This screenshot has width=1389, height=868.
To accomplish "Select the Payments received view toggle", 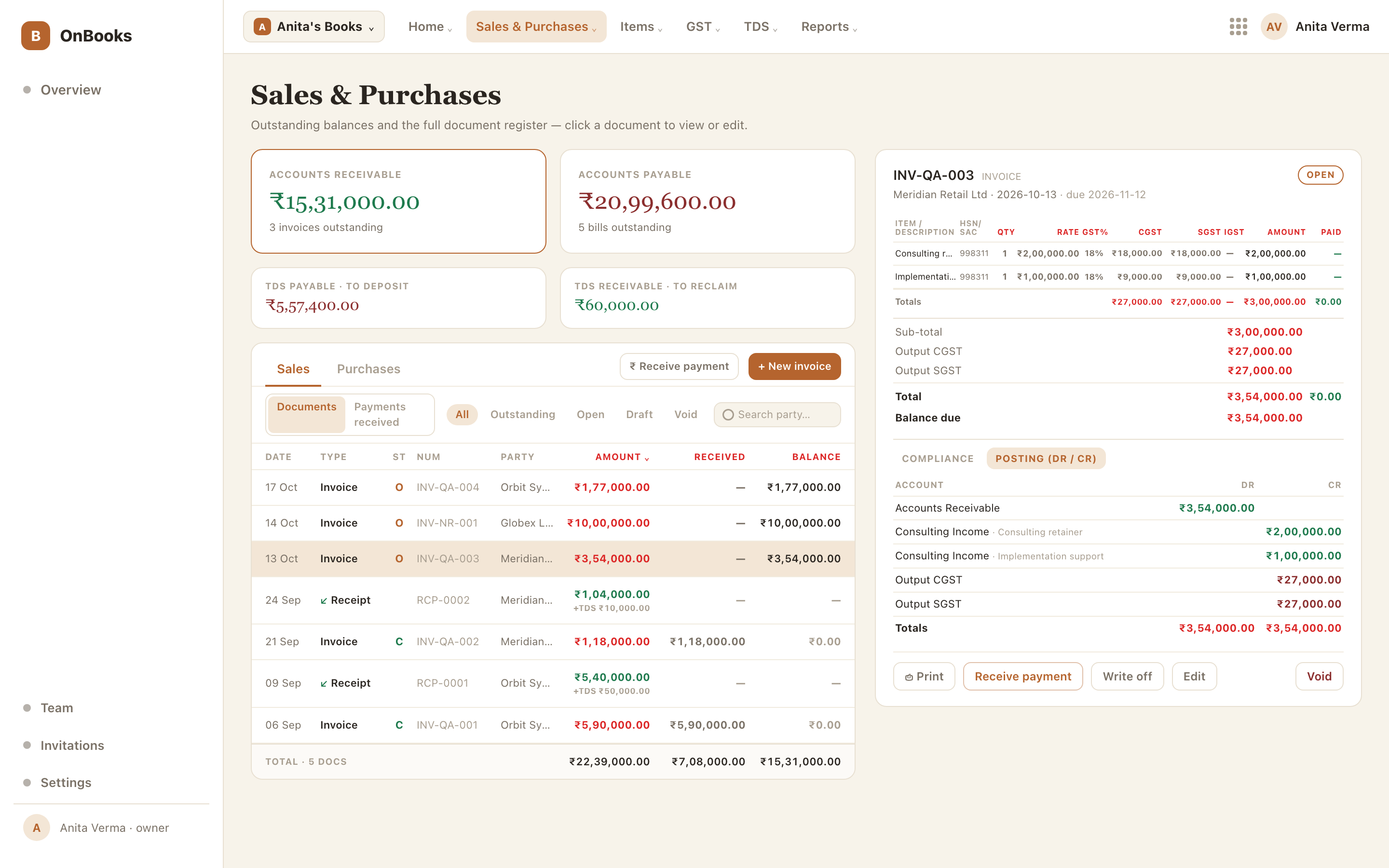I will 389,414.
